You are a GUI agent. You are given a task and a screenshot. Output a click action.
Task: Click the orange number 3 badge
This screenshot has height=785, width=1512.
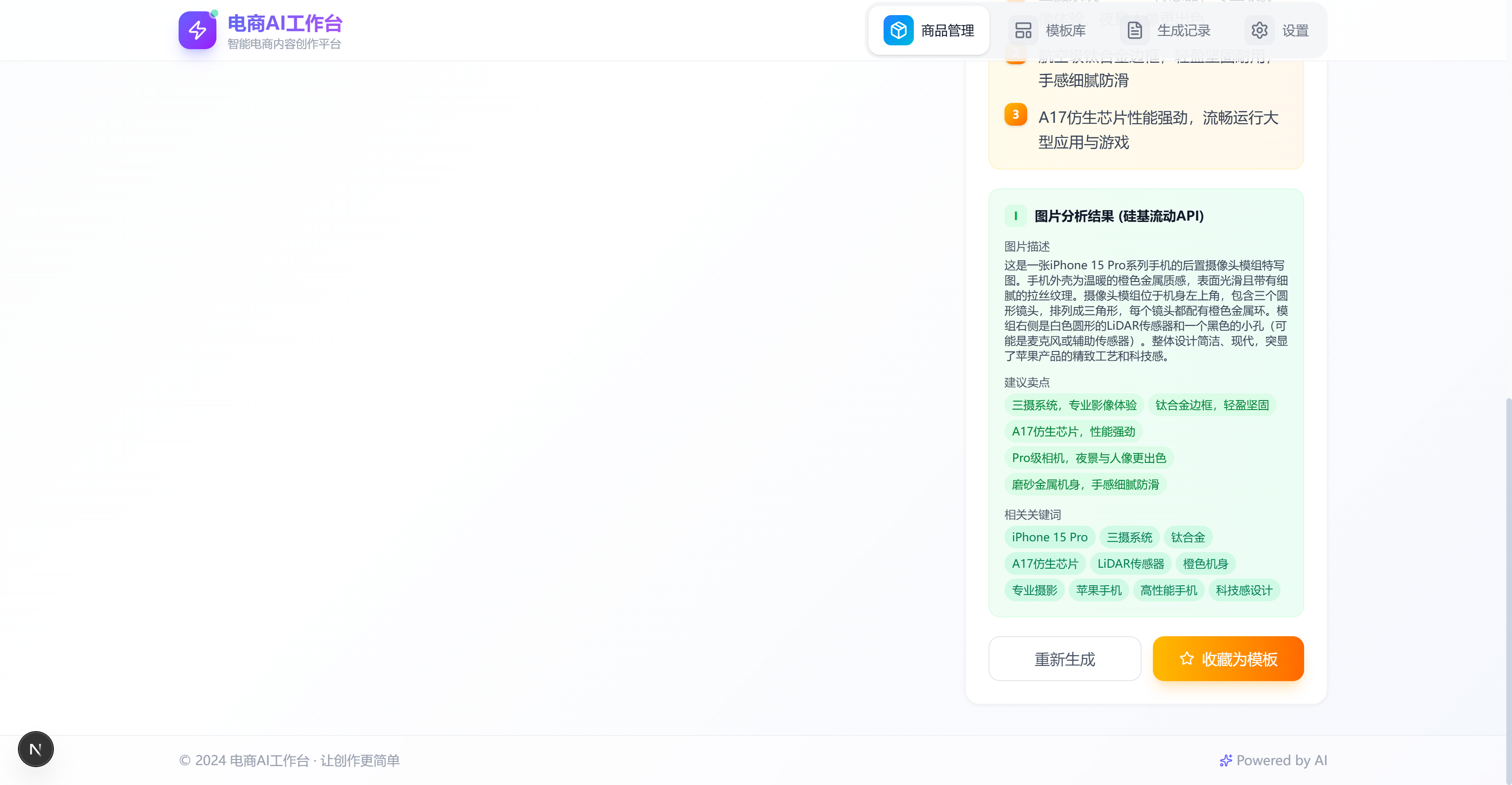coord(1015,114)
